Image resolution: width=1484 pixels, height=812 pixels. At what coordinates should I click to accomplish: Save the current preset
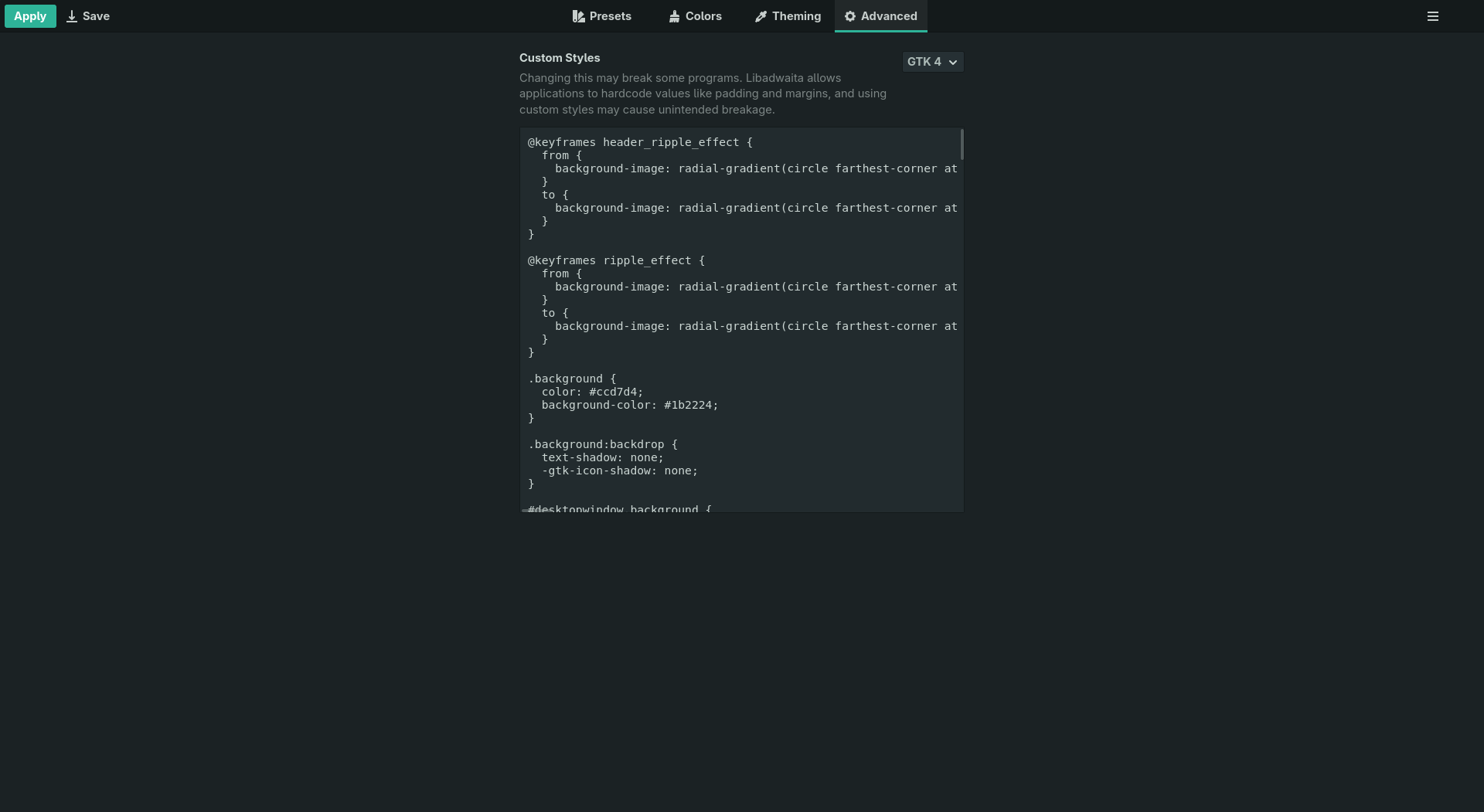(x=88, y=16)
